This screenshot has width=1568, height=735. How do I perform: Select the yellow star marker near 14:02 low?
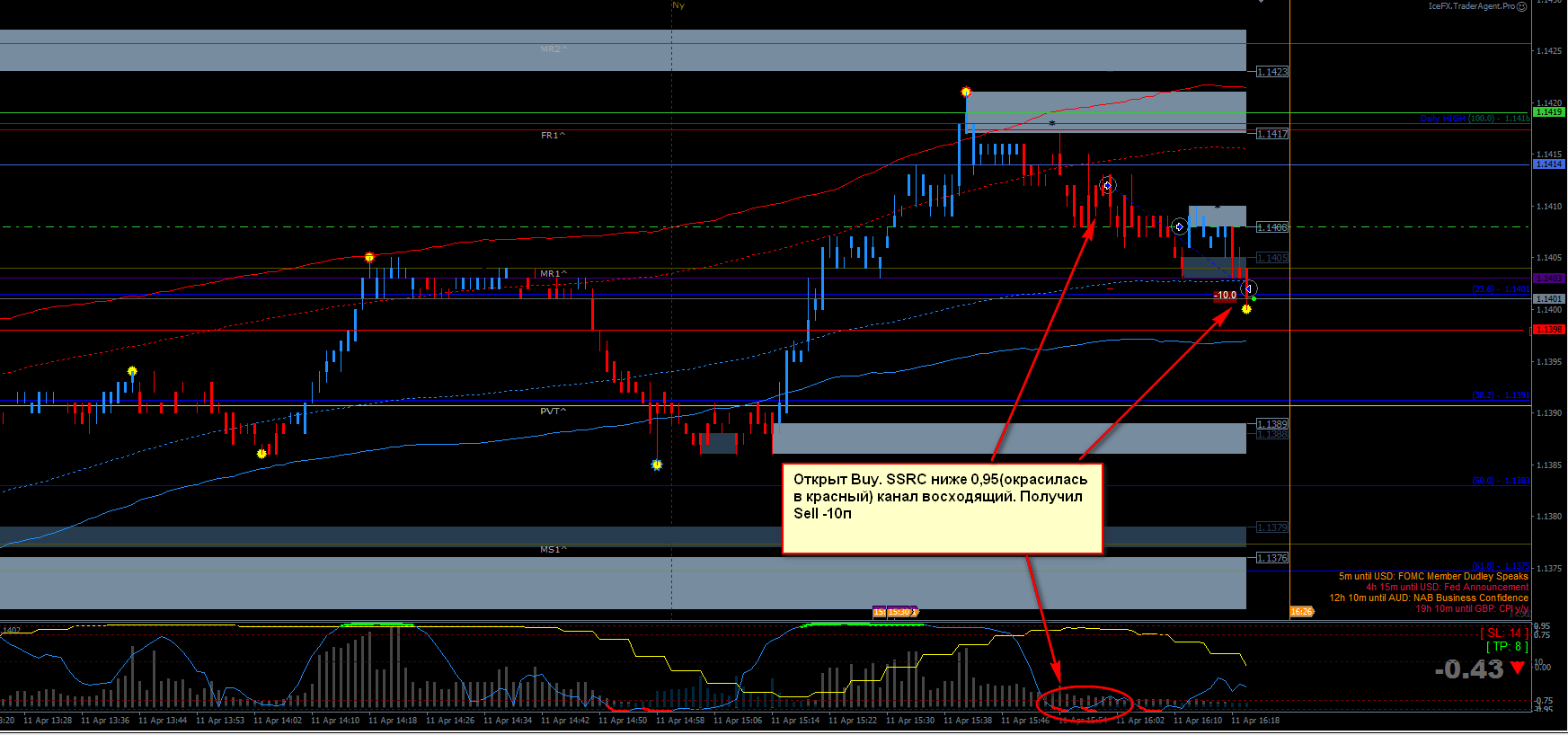click(x=261, y=454)
